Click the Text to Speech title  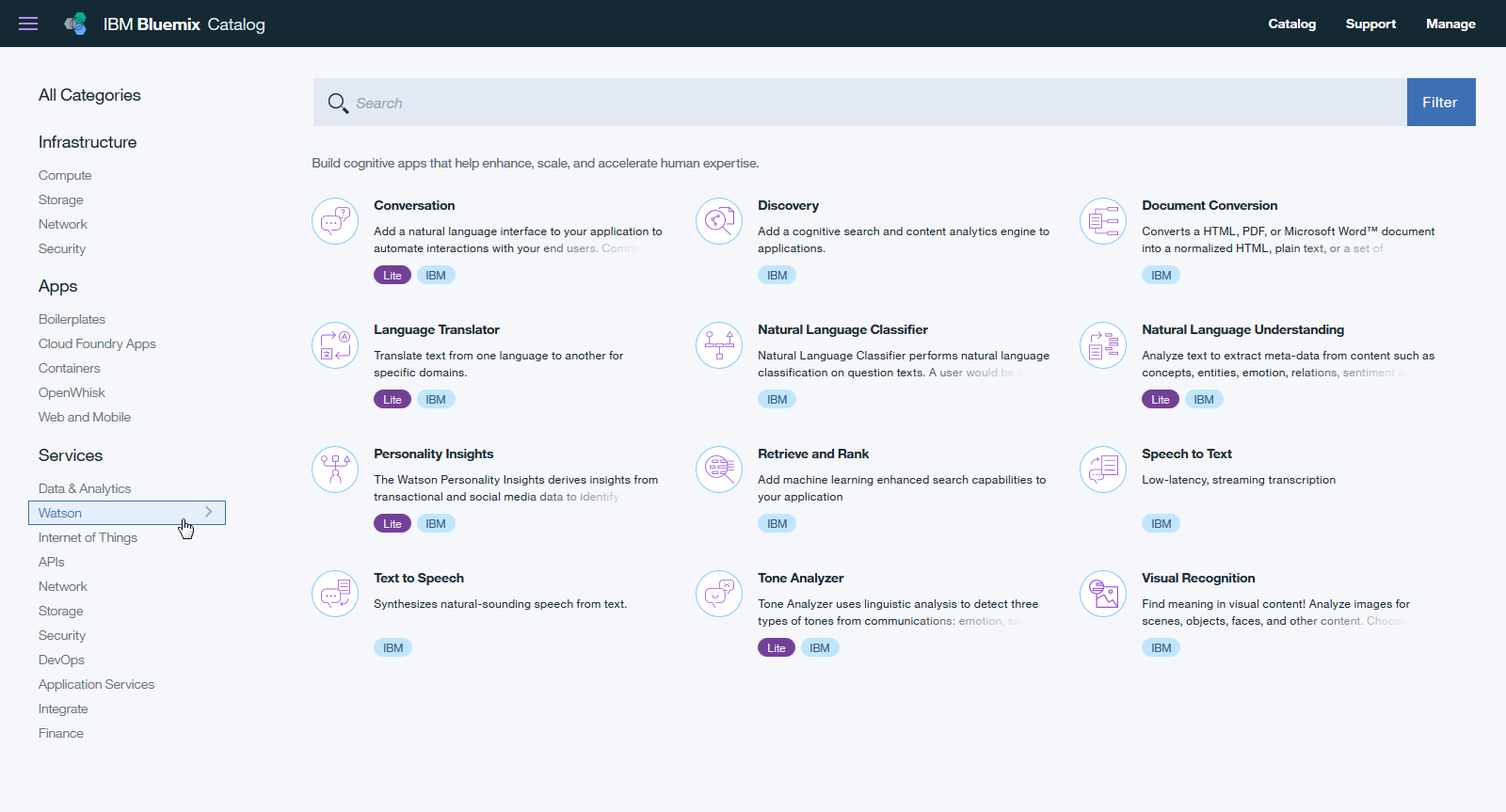[x=419, y=578]
